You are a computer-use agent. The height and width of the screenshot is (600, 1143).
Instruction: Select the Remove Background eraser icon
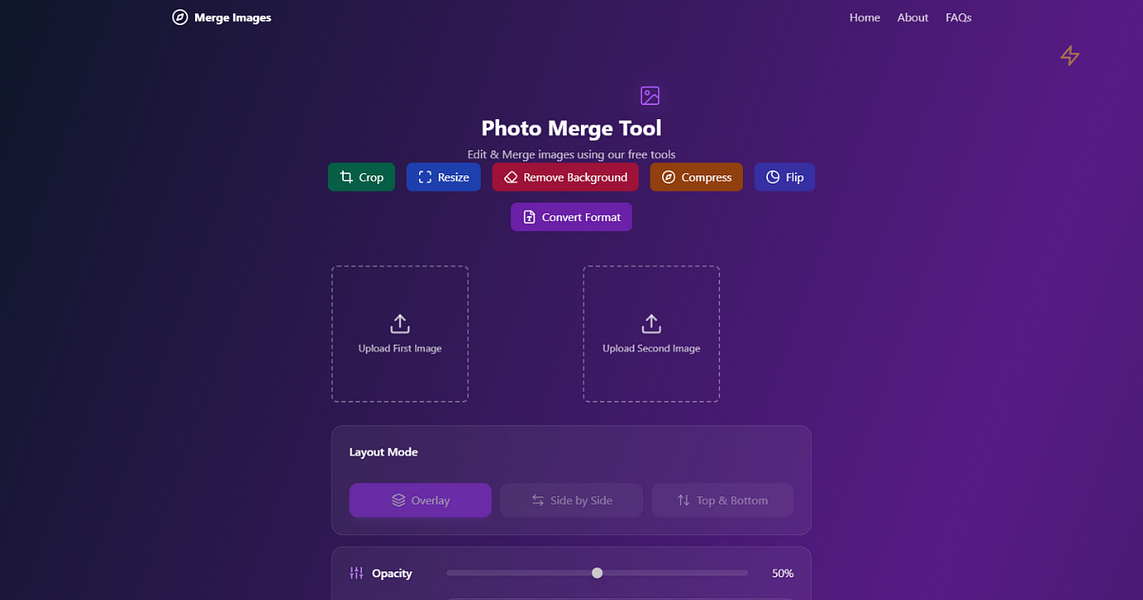tap(510, 176)
